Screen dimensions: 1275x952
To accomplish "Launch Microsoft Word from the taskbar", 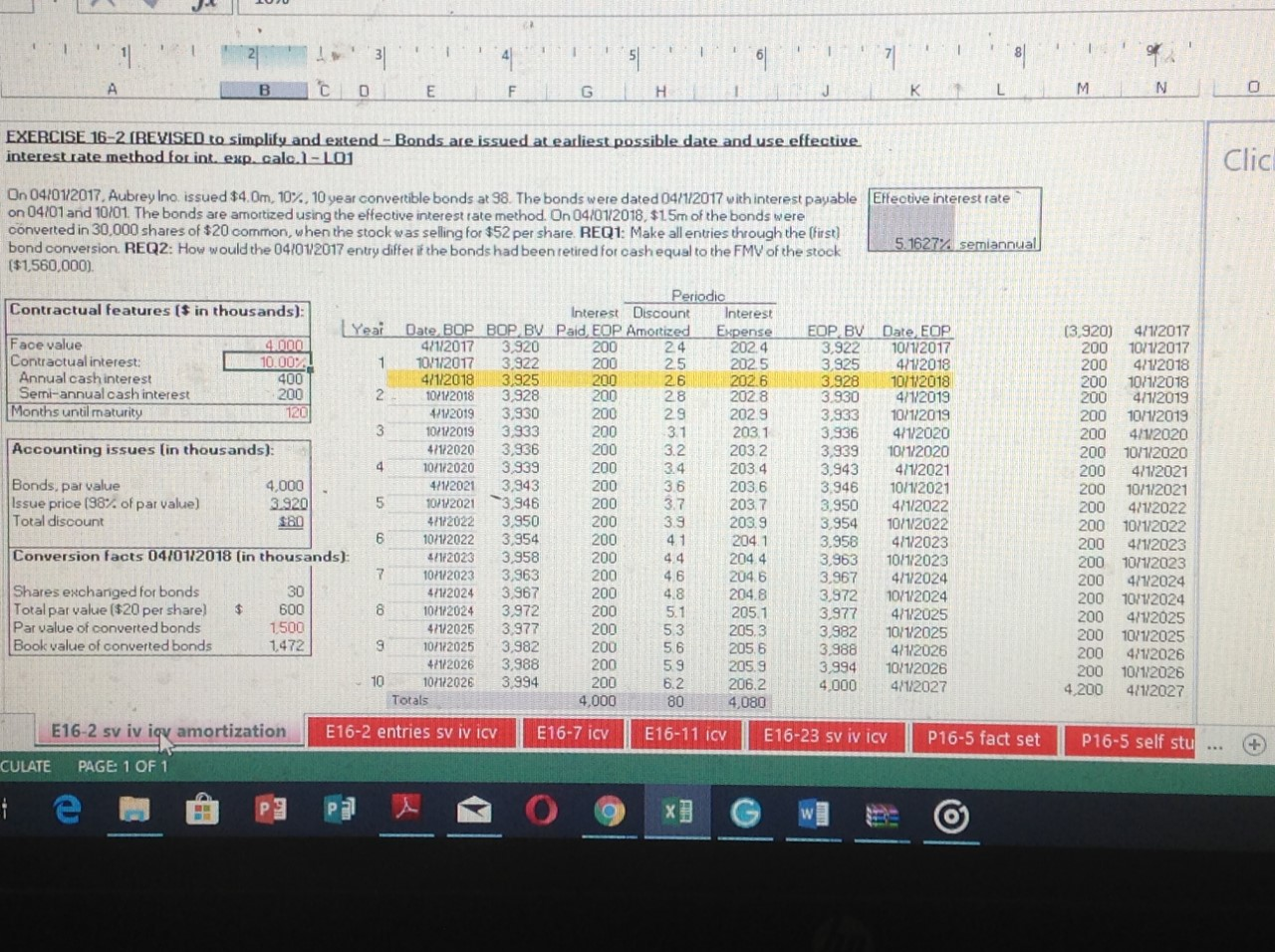I will point(814,813).
